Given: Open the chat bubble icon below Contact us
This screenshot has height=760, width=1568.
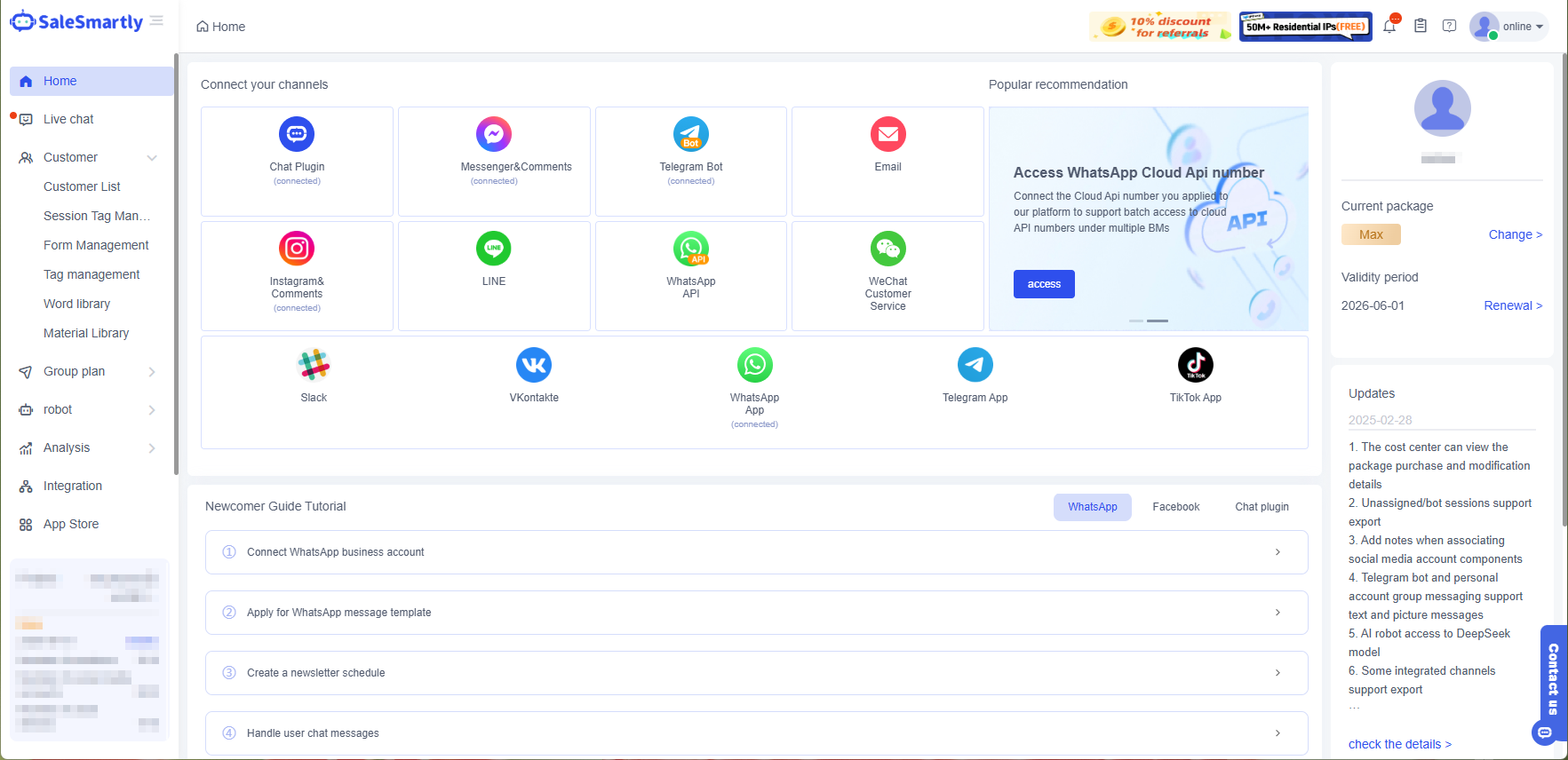Looking at the screenshot, I should 1545,732.
